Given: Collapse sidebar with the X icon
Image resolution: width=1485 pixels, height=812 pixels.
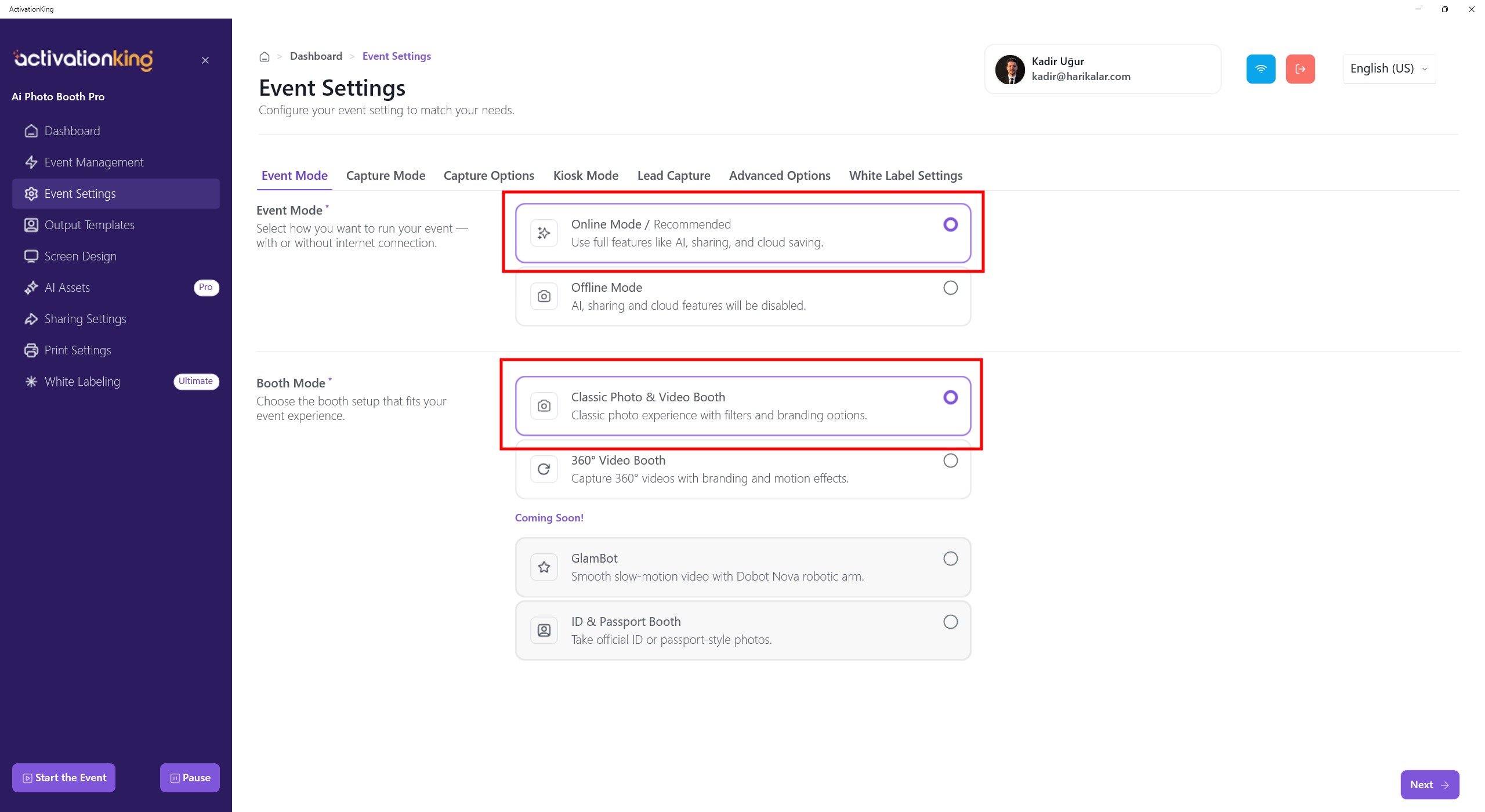Looking at the screenshot, I should click(x=205, y=60).
